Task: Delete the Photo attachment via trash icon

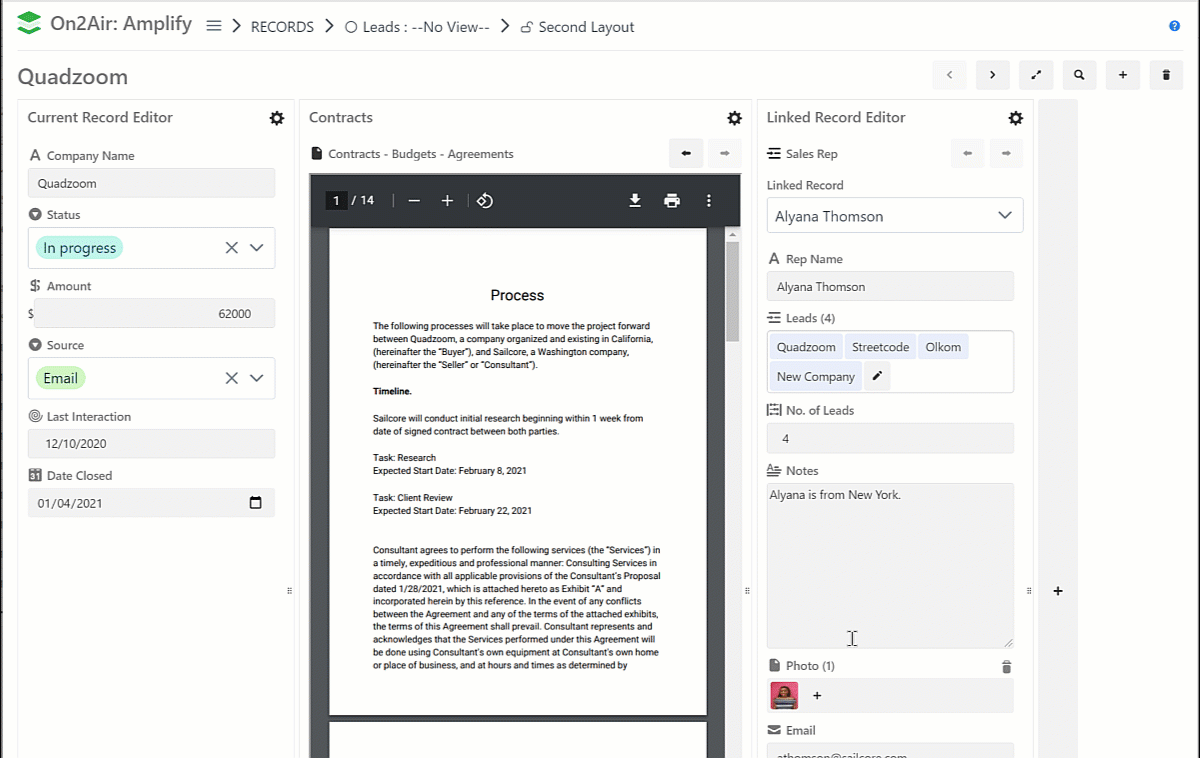Action: click(1007, 667)
